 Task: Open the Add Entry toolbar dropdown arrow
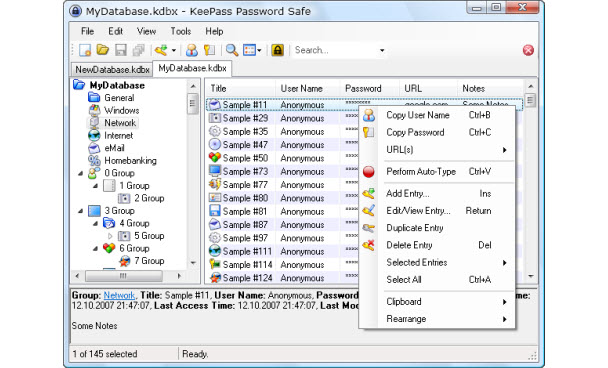(174, 50)
